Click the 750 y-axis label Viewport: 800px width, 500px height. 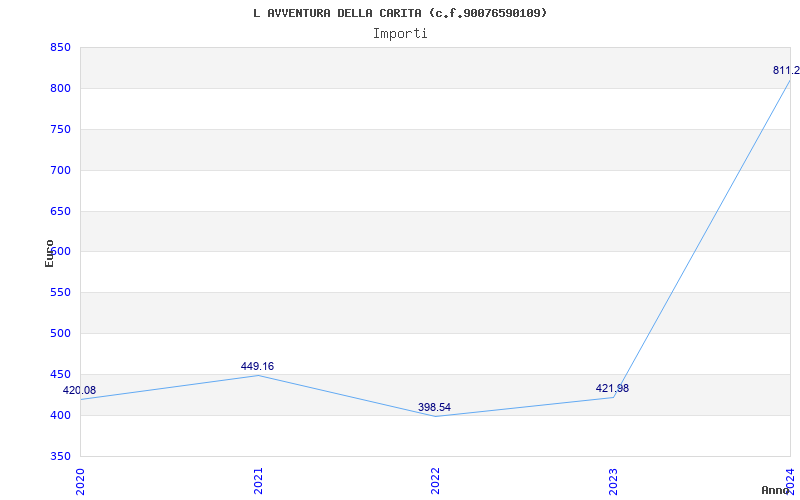point(60,129)
